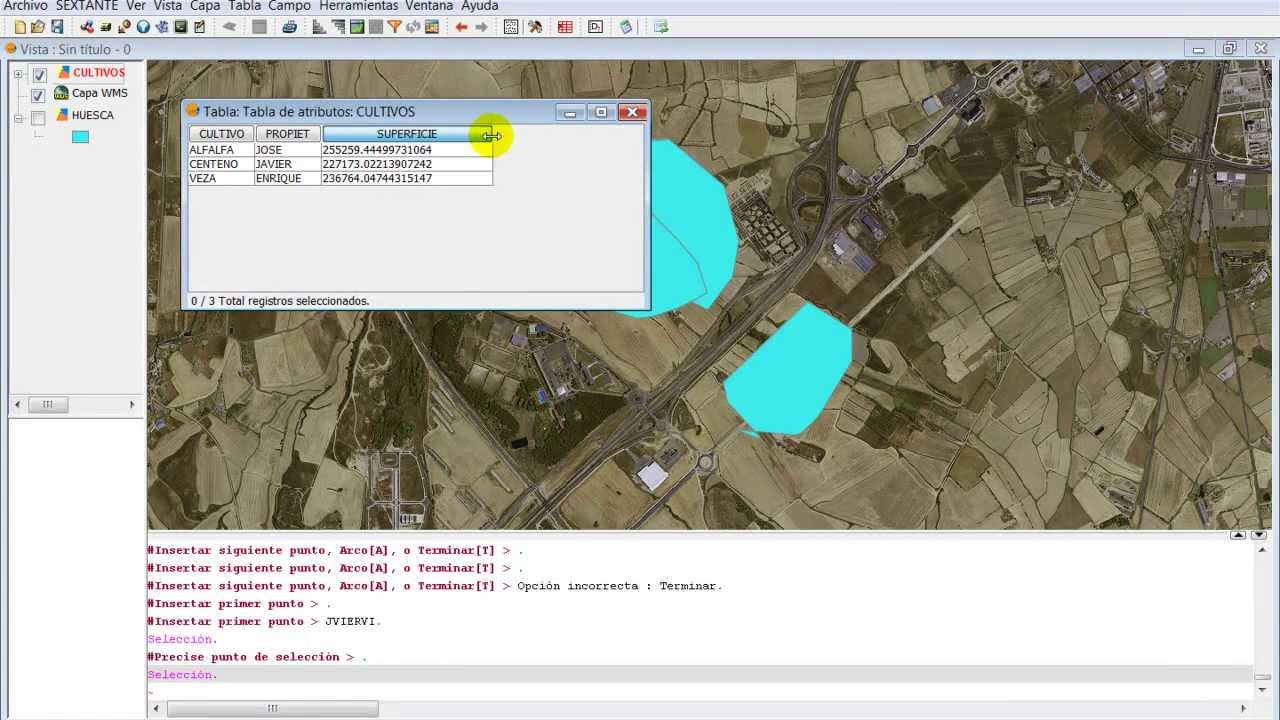This screenshot has width=1280, height=720.
Task: Click the Open folder icon in toolbar
Action: click(38, 27)
